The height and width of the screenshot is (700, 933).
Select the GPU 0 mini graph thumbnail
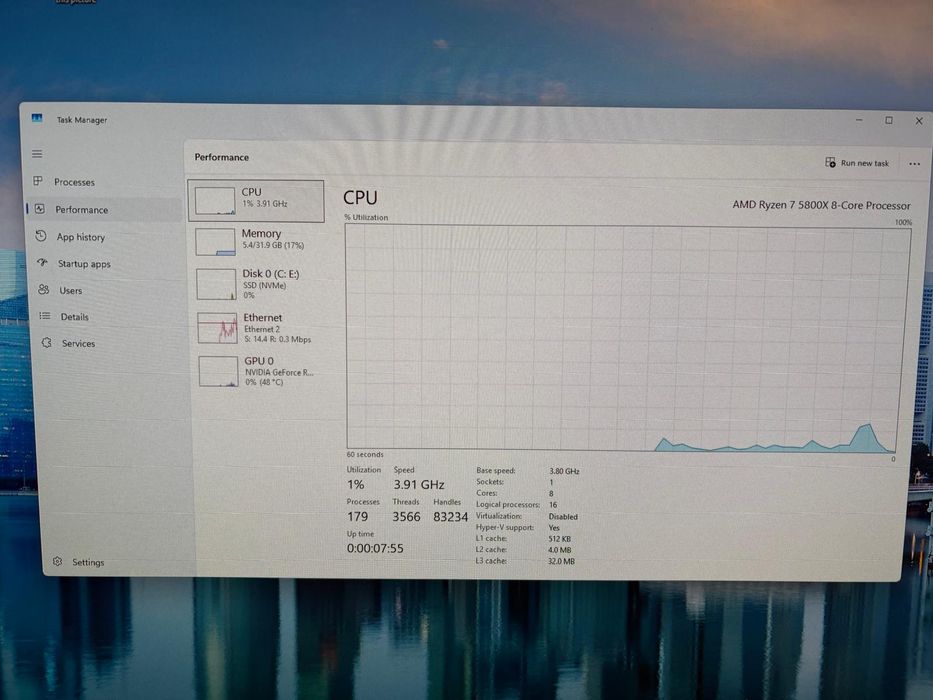pos(218,372)
